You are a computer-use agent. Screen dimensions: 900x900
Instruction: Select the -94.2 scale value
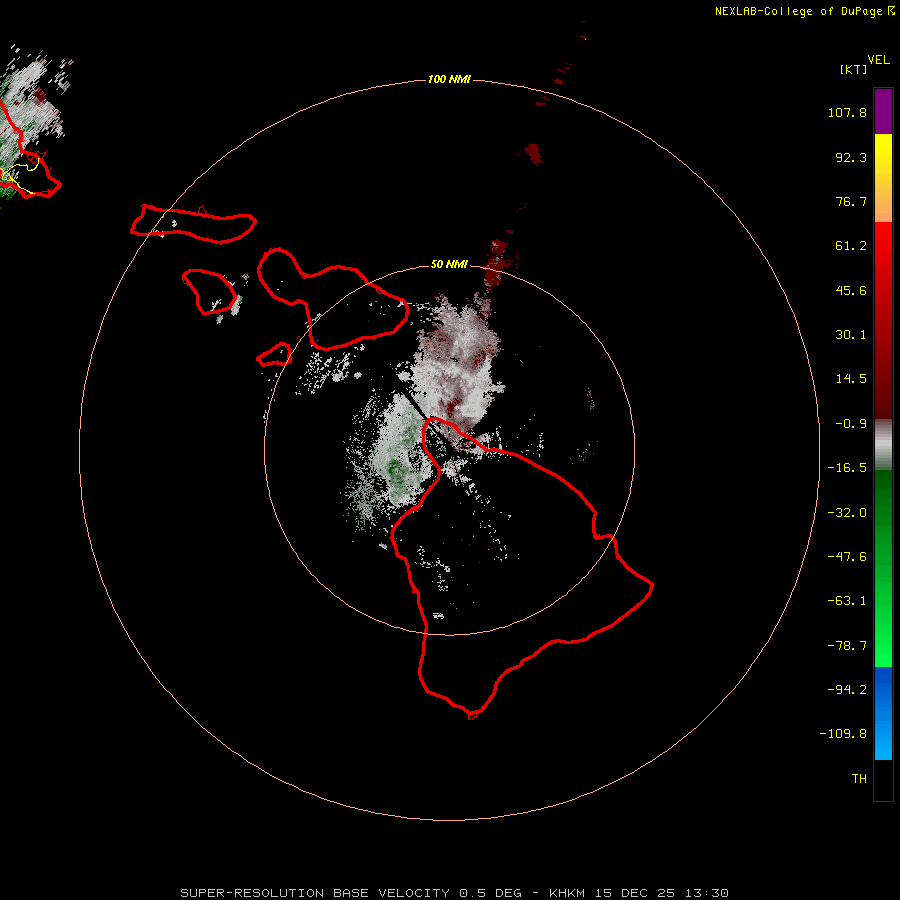pyautogui.click(x=847, y=689)
